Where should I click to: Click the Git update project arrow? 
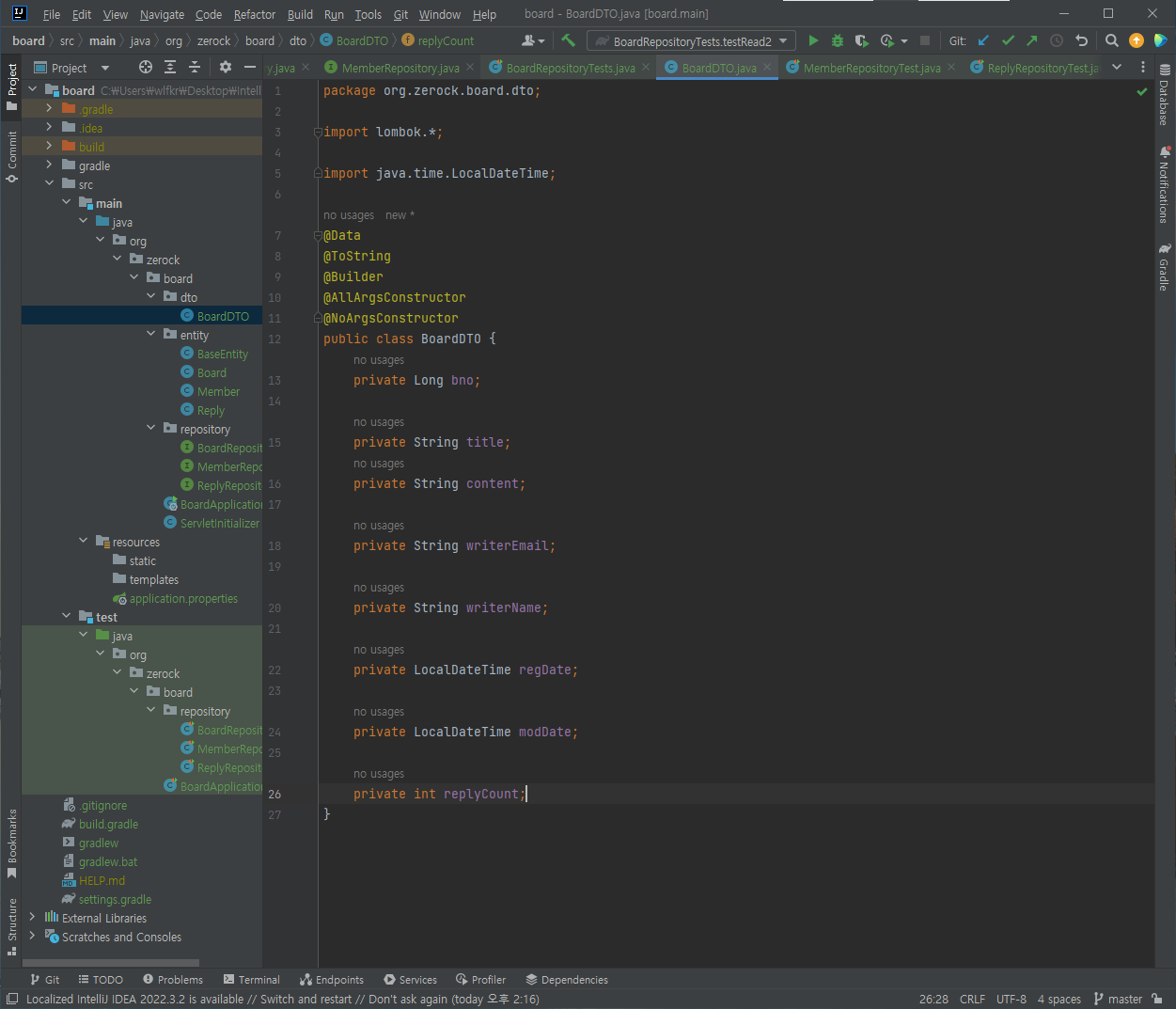(x=983, y=40)
